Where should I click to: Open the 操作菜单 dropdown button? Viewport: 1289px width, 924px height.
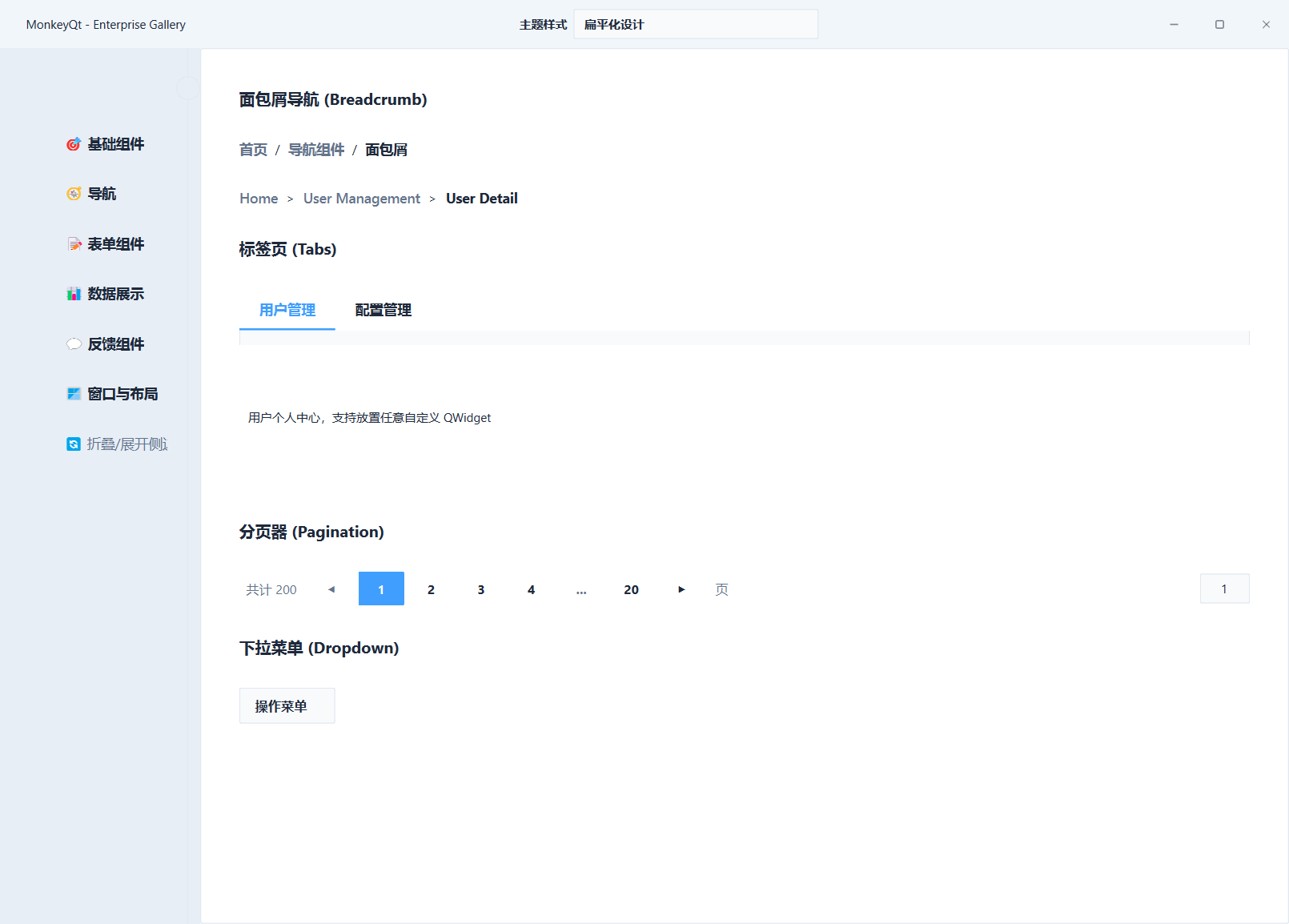[287, 706]
